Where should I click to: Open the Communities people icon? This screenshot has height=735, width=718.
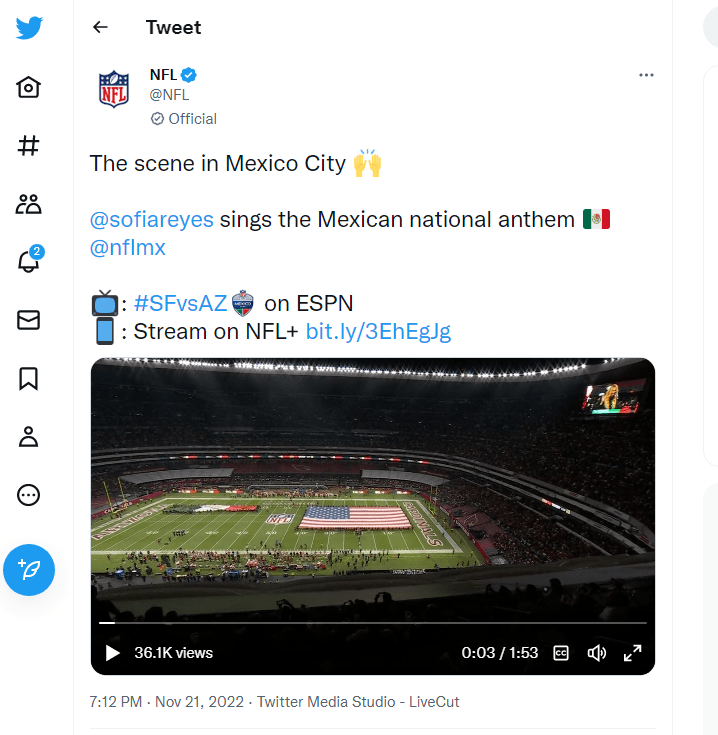pos(29,204)
